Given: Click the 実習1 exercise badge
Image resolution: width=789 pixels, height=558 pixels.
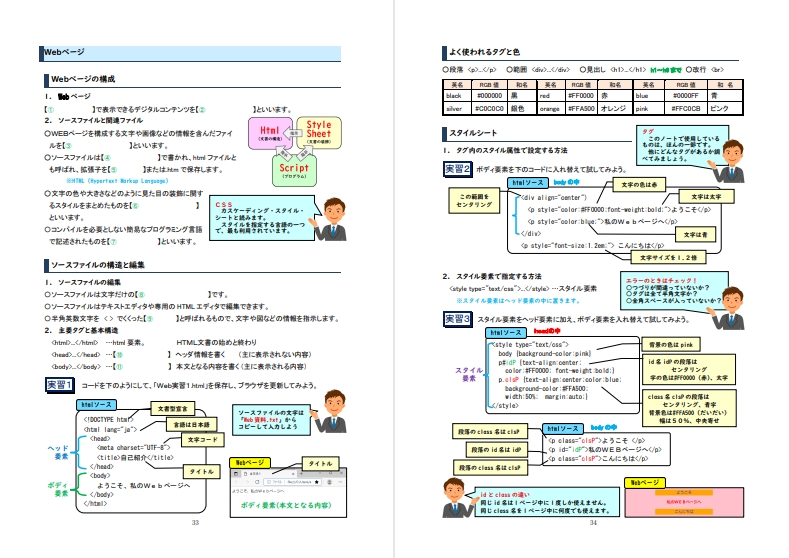Looking at the screenshot, I should 60,384.
